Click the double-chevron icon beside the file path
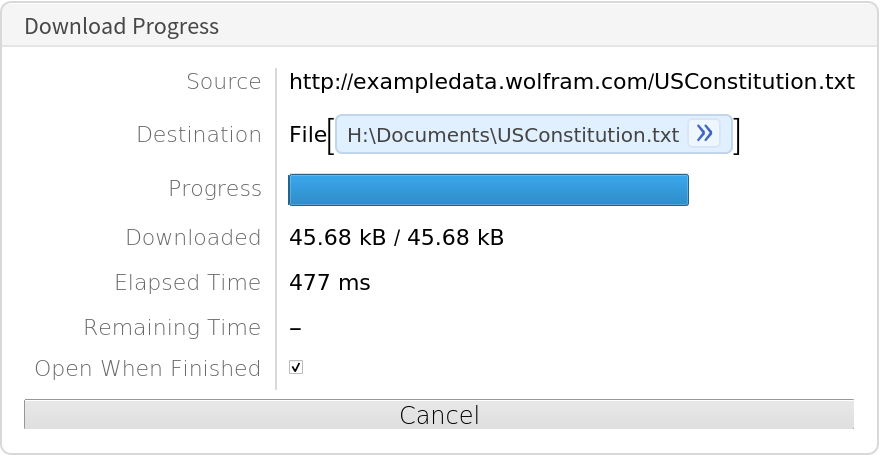The height and width of the screenshot is (456, 880). click(x=704, y=134)
